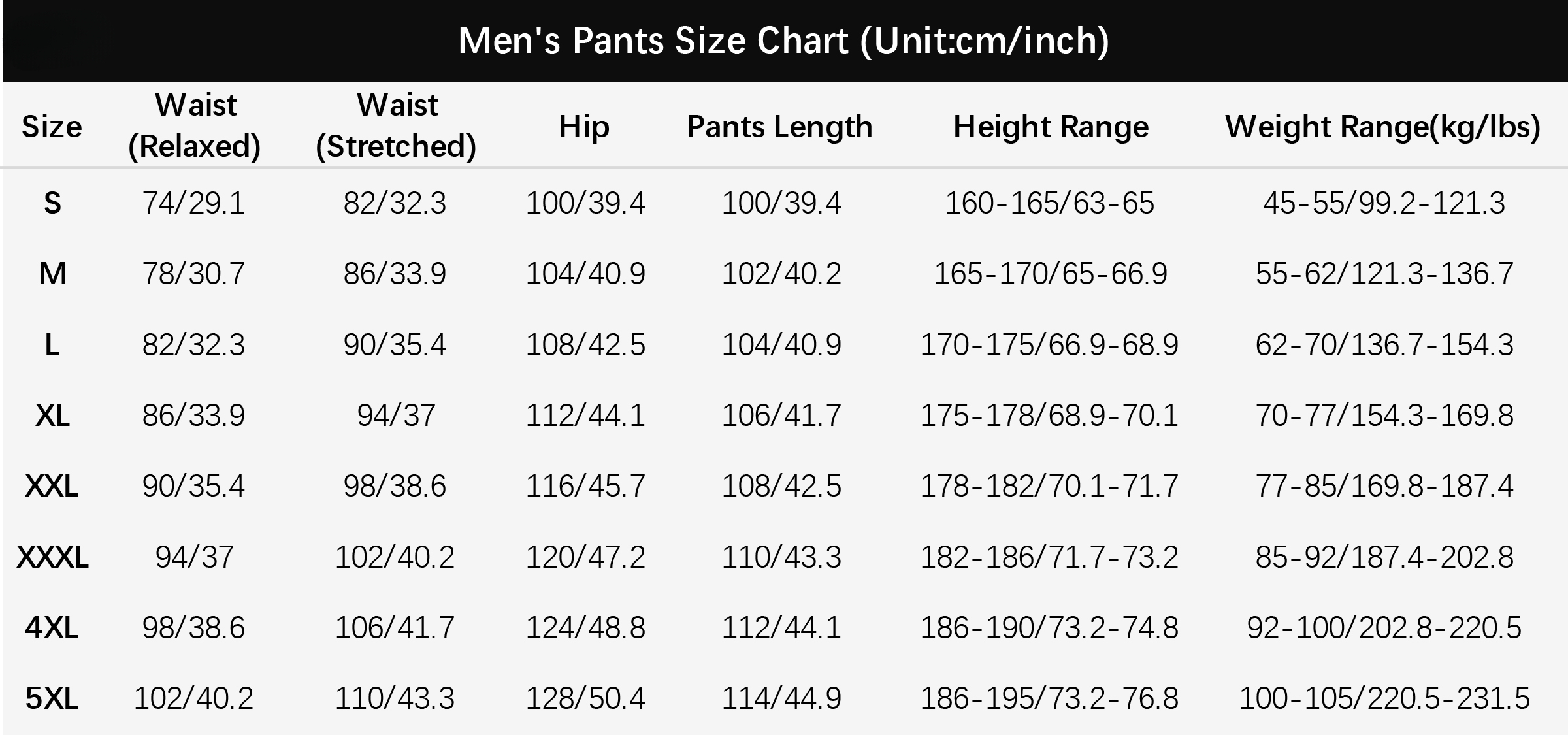This screenshot has height=735, width=1568.
Task: Select the Size column header
Action: coord(52,126)
